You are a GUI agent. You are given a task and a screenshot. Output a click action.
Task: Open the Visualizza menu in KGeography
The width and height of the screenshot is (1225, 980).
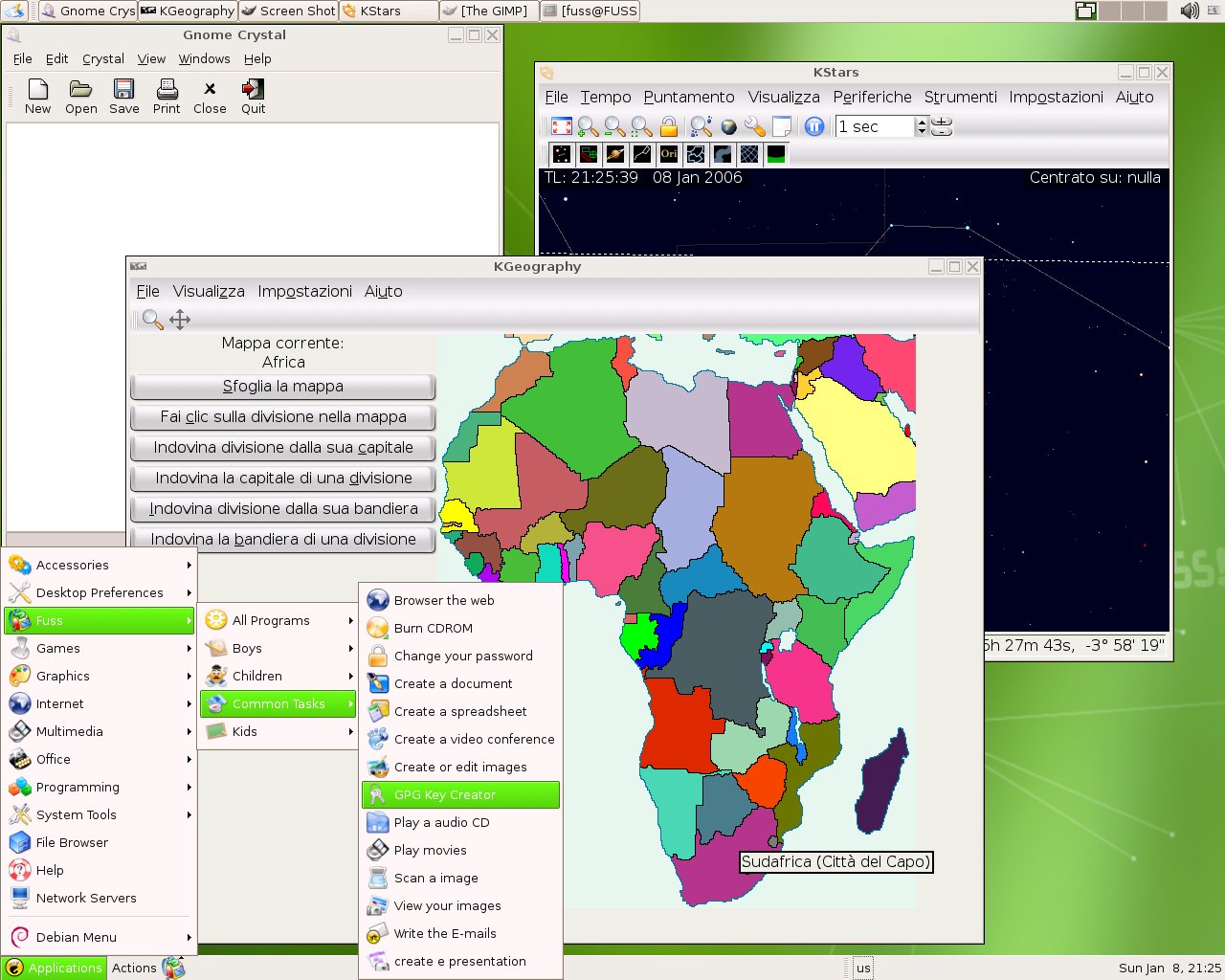click(x=209, y=291)
